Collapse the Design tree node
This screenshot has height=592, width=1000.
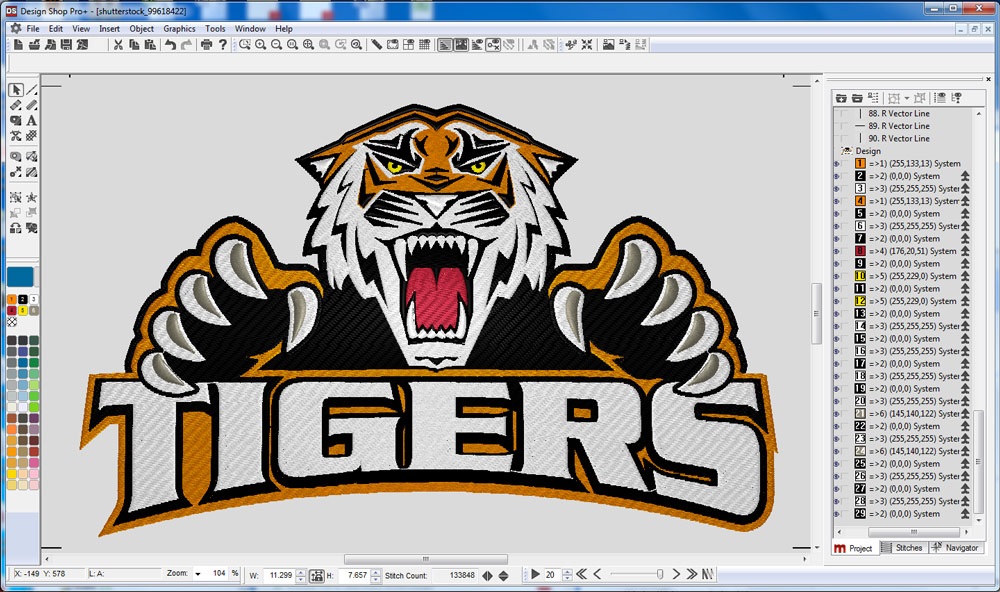[847, 151]
